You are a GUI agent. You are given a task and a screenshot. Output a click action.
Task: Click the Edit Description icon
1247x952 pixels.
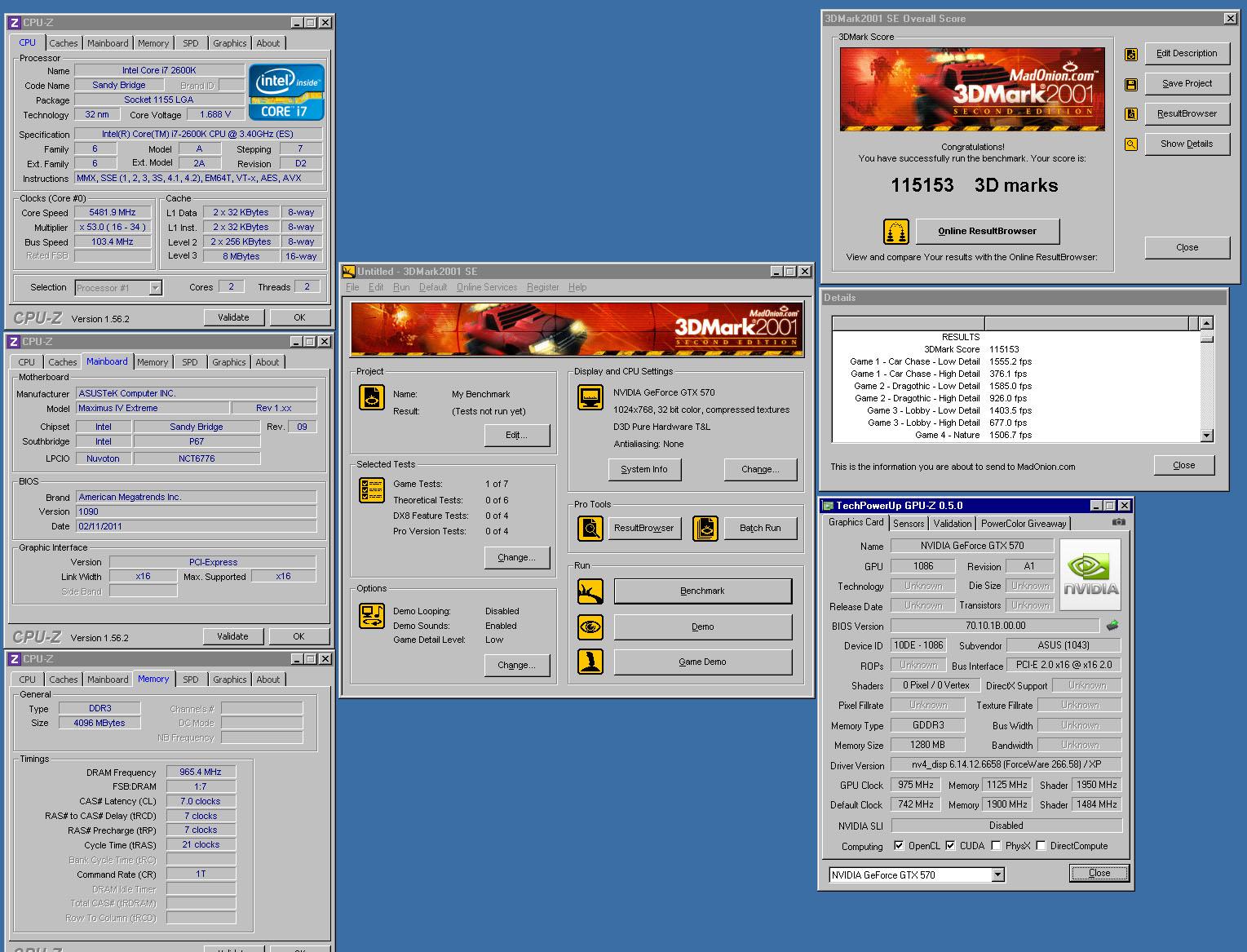(1130, 54)
